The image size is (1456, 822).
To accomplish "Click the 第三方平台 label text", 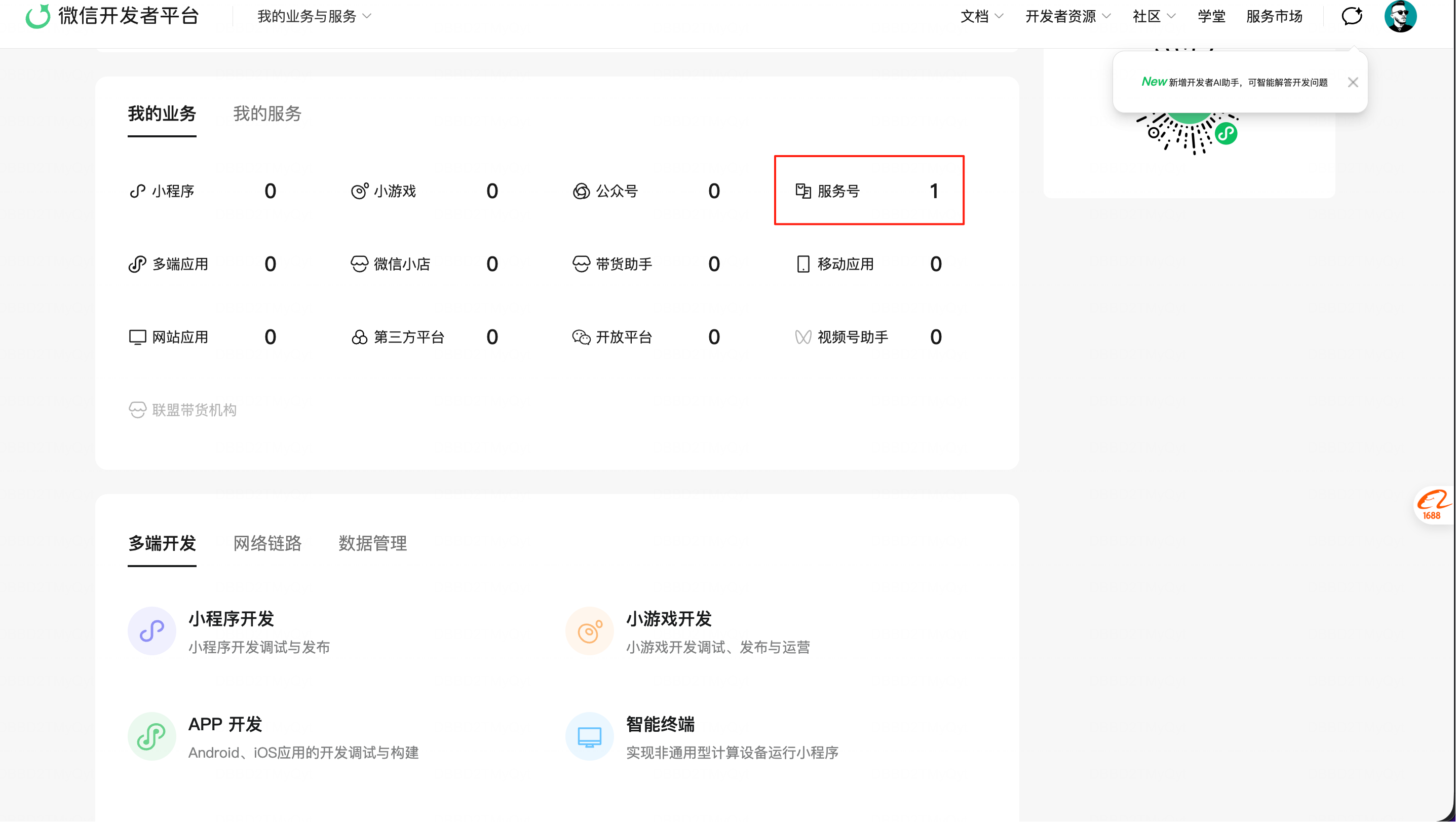I will coord(409,337).
